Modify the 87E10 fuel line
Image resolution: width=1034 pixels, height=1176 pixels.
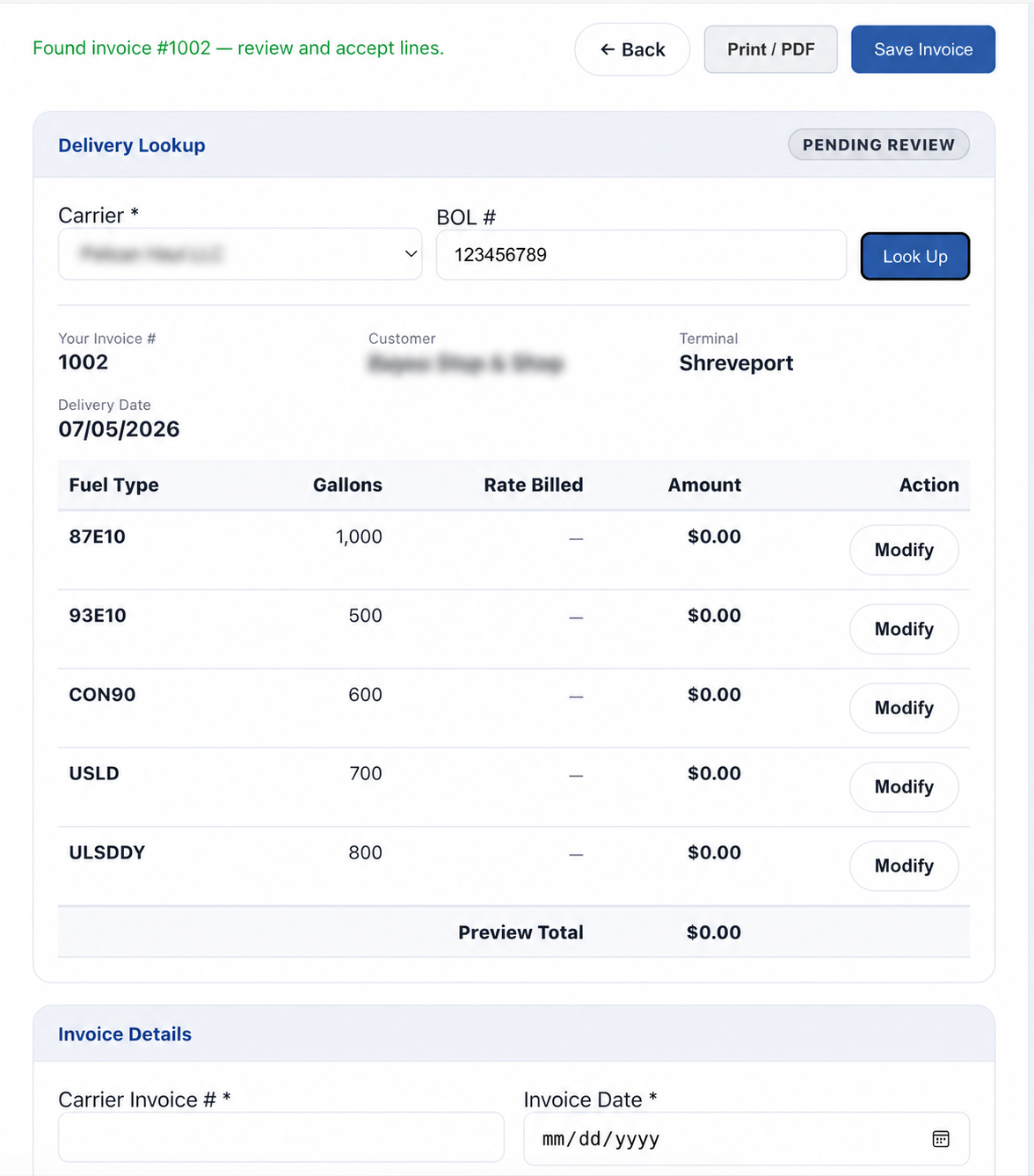point(904,550)
